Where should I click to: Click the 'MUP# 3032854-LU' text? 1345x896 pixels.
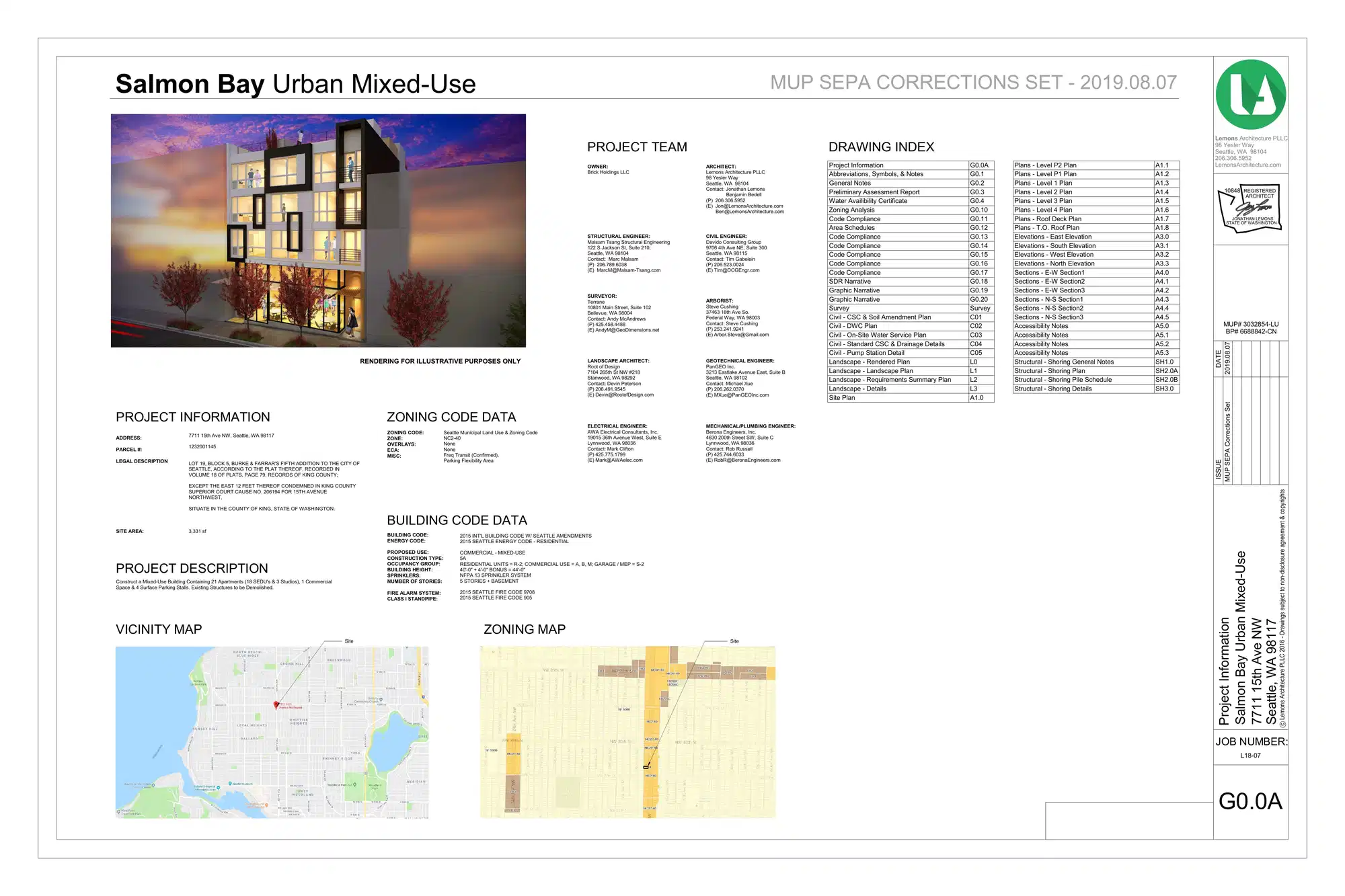1251,324
